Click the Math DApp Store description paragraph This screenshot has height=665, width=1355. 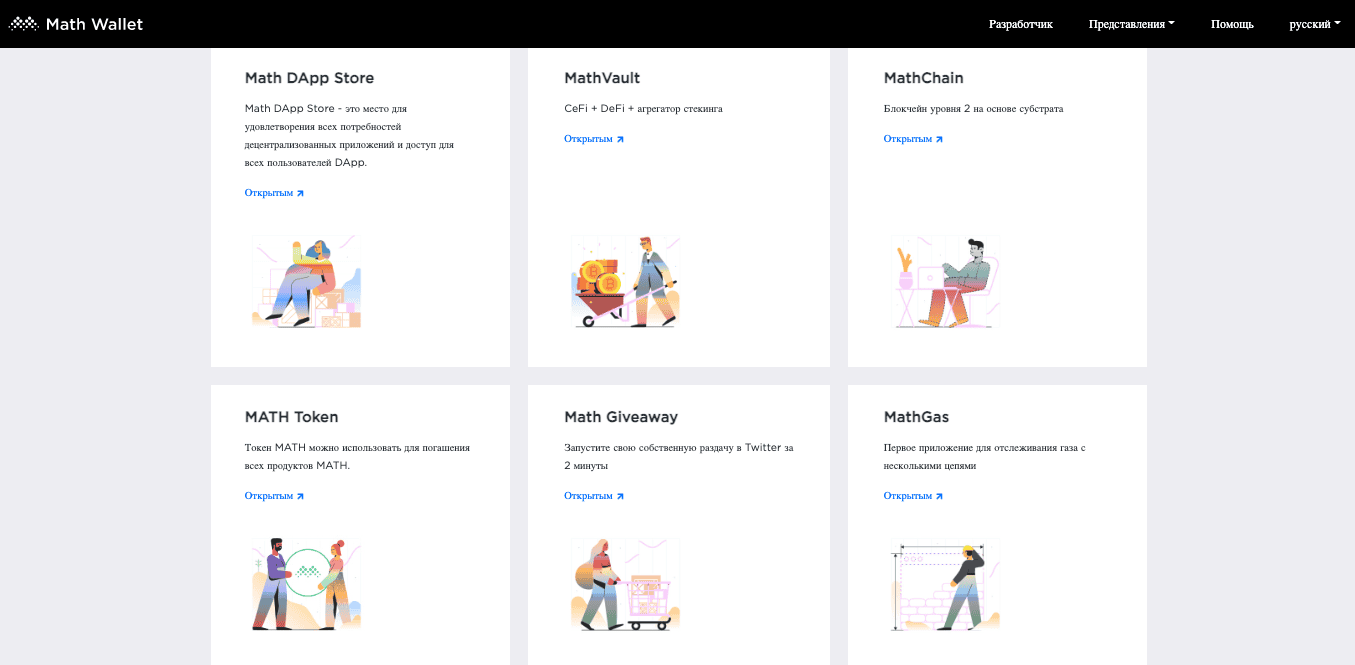[350, 135]
